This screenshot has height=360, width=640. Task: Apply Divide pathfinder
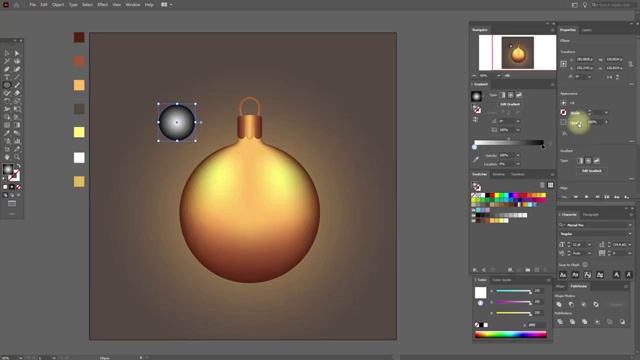[560, 322]
